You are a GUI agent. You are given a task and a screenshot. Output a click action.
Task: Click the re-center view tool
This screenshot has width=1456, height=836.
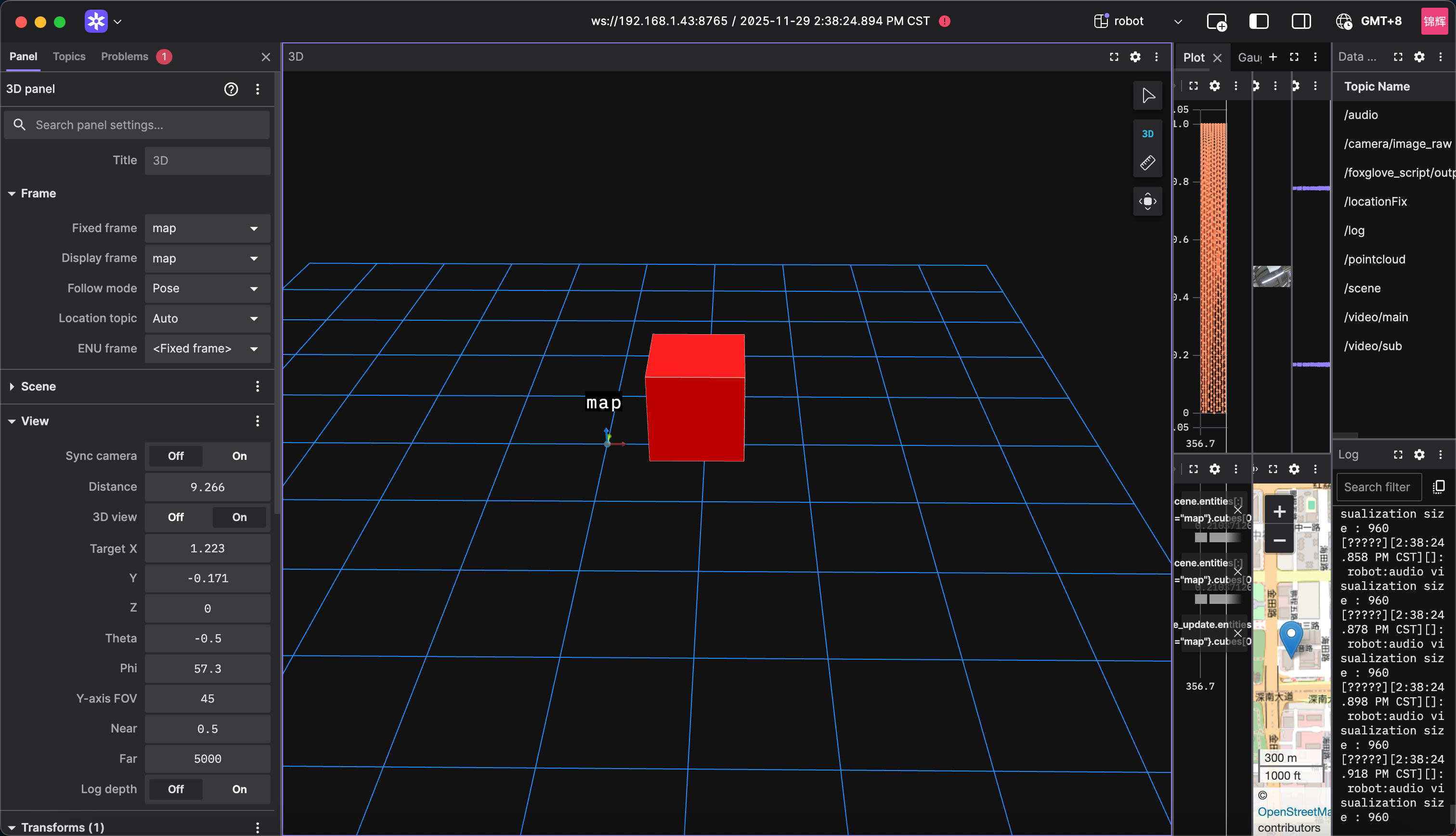[x=1147, y=201]
